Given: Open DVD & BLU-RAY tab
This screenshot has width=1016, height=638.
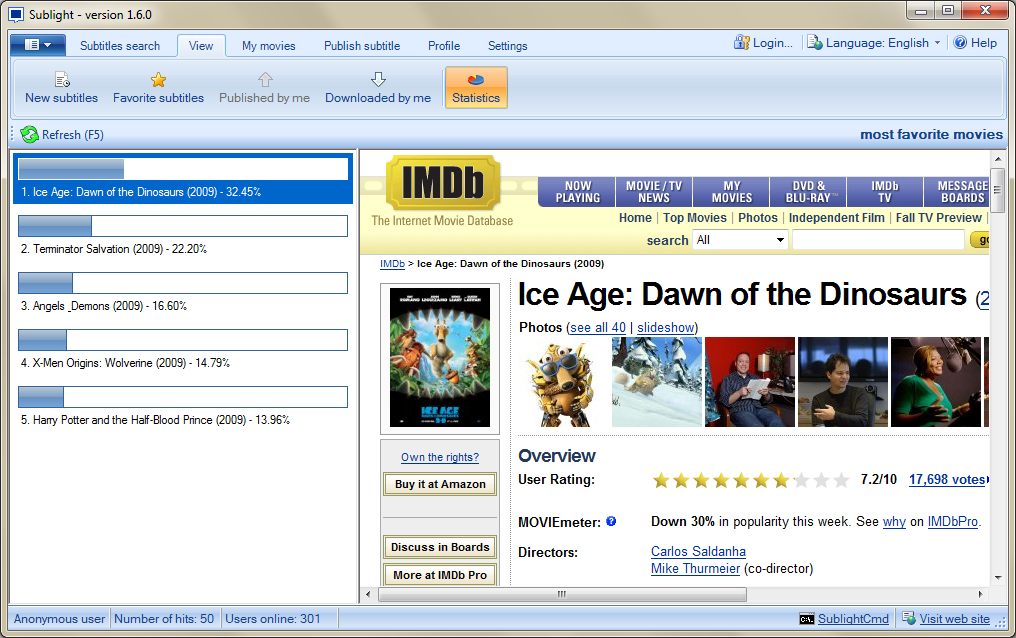Looking at the screenshot, I should pos(808,192).
